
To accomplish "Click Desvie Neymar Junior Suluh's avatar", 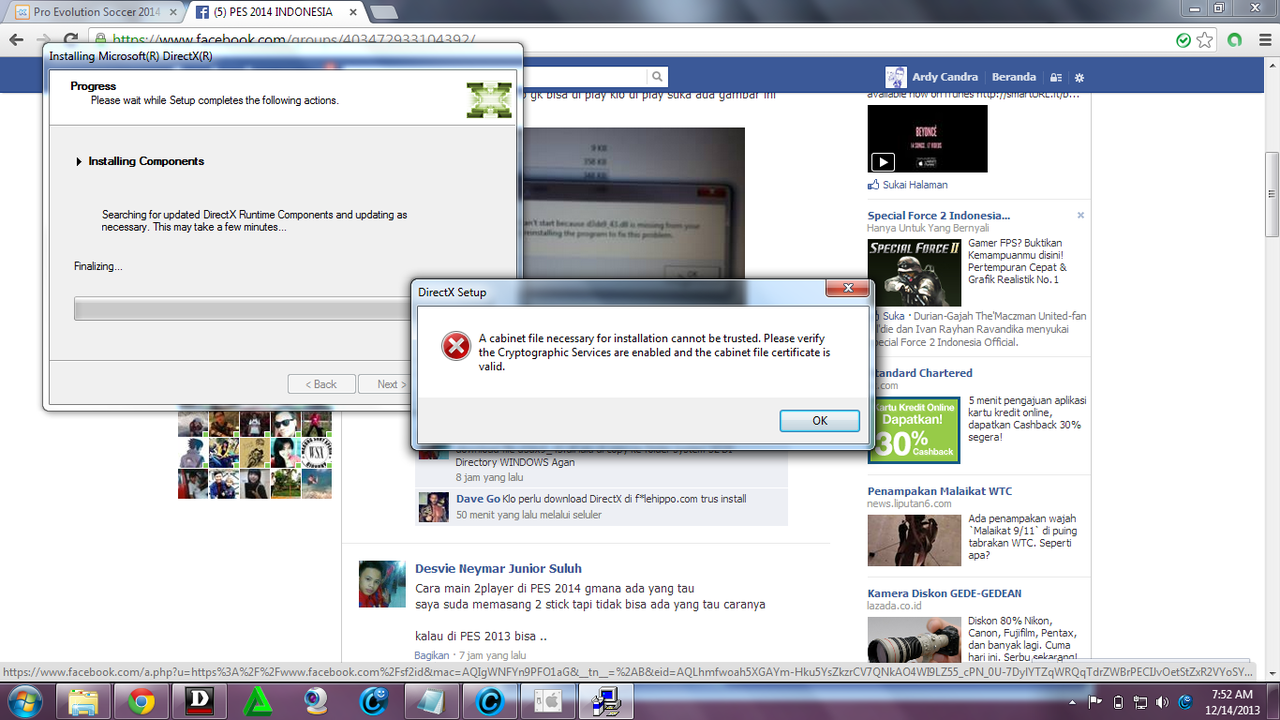I will [x=382, y=584].
